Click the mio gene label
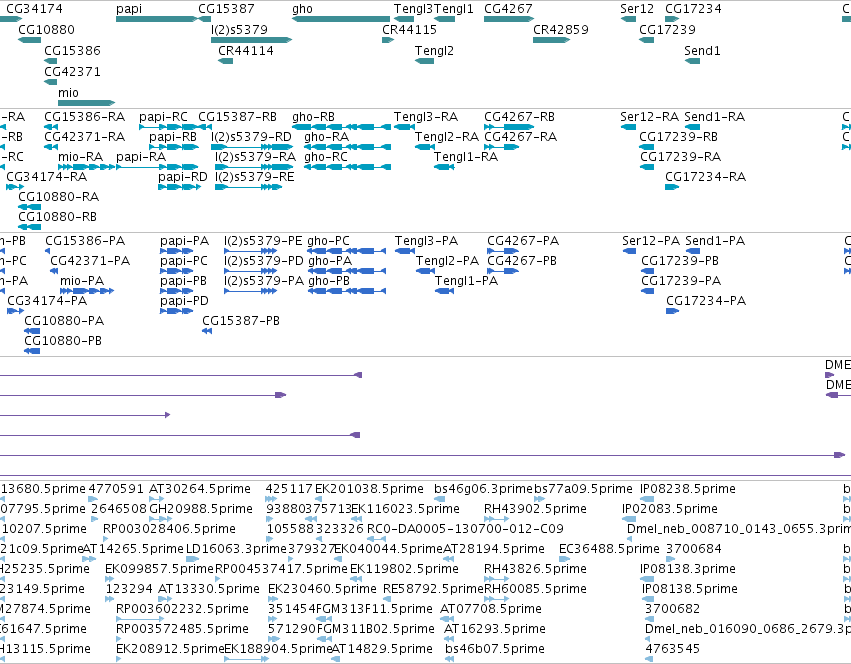This screenshot has width=851, height=664. 68,93
